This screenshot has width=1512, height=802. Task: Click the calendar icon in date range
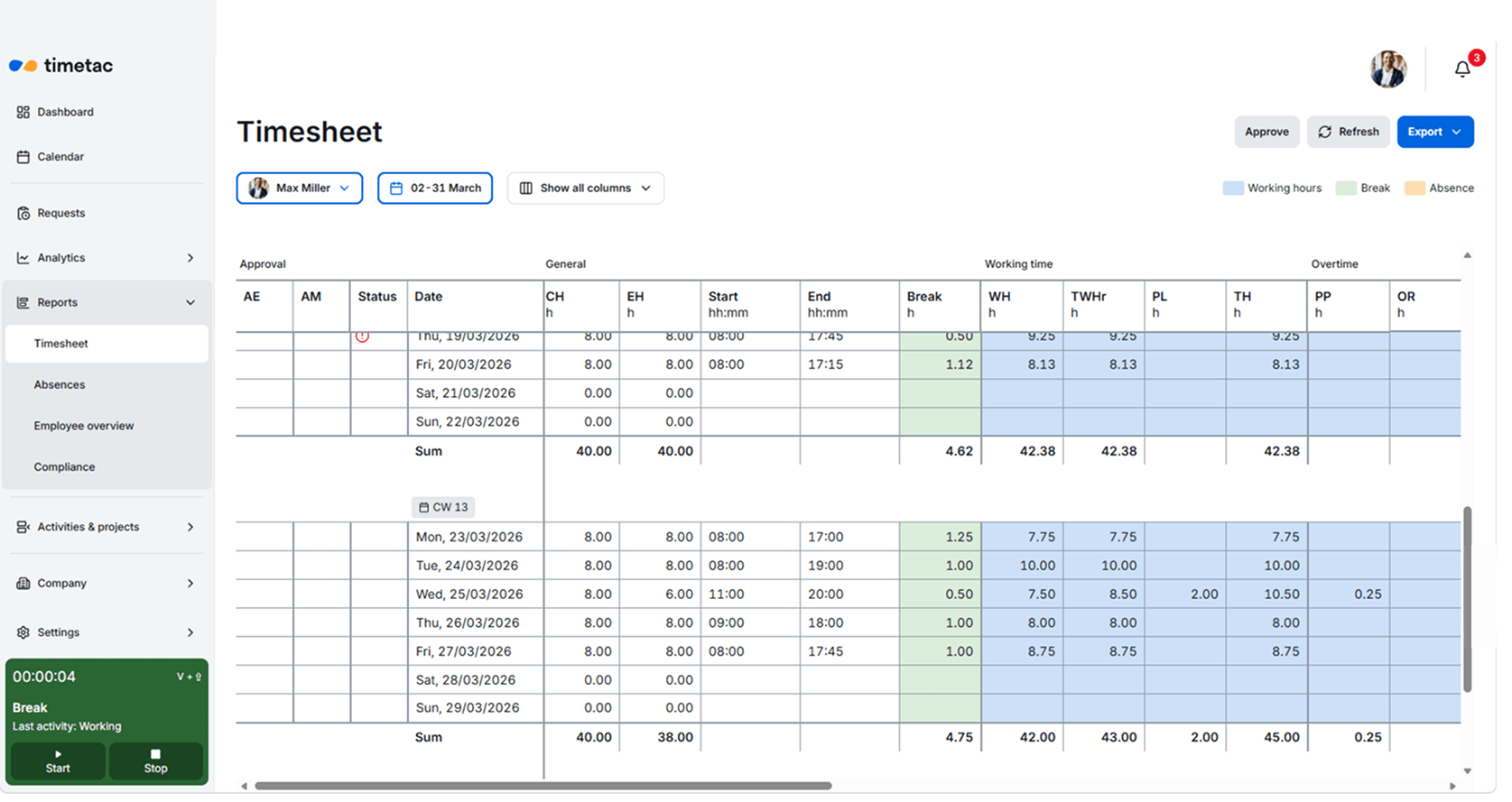[395, 189]
